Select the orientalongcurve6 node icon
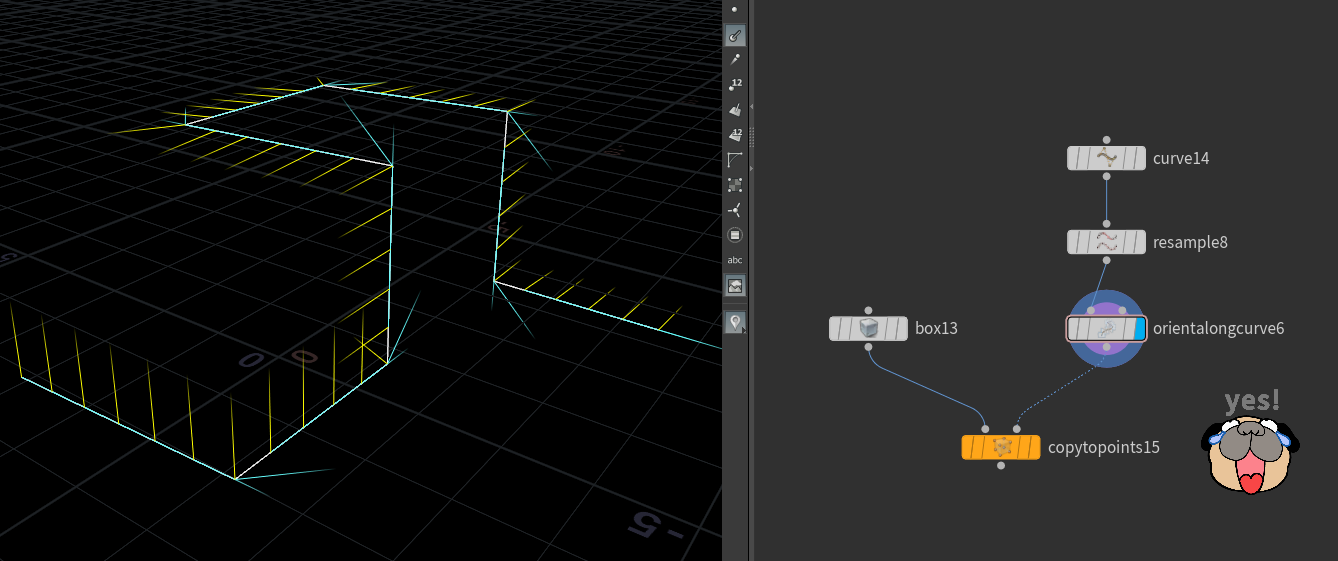Image resolution: width=1338 pixels, height=561 pixels. point(1106,328)
